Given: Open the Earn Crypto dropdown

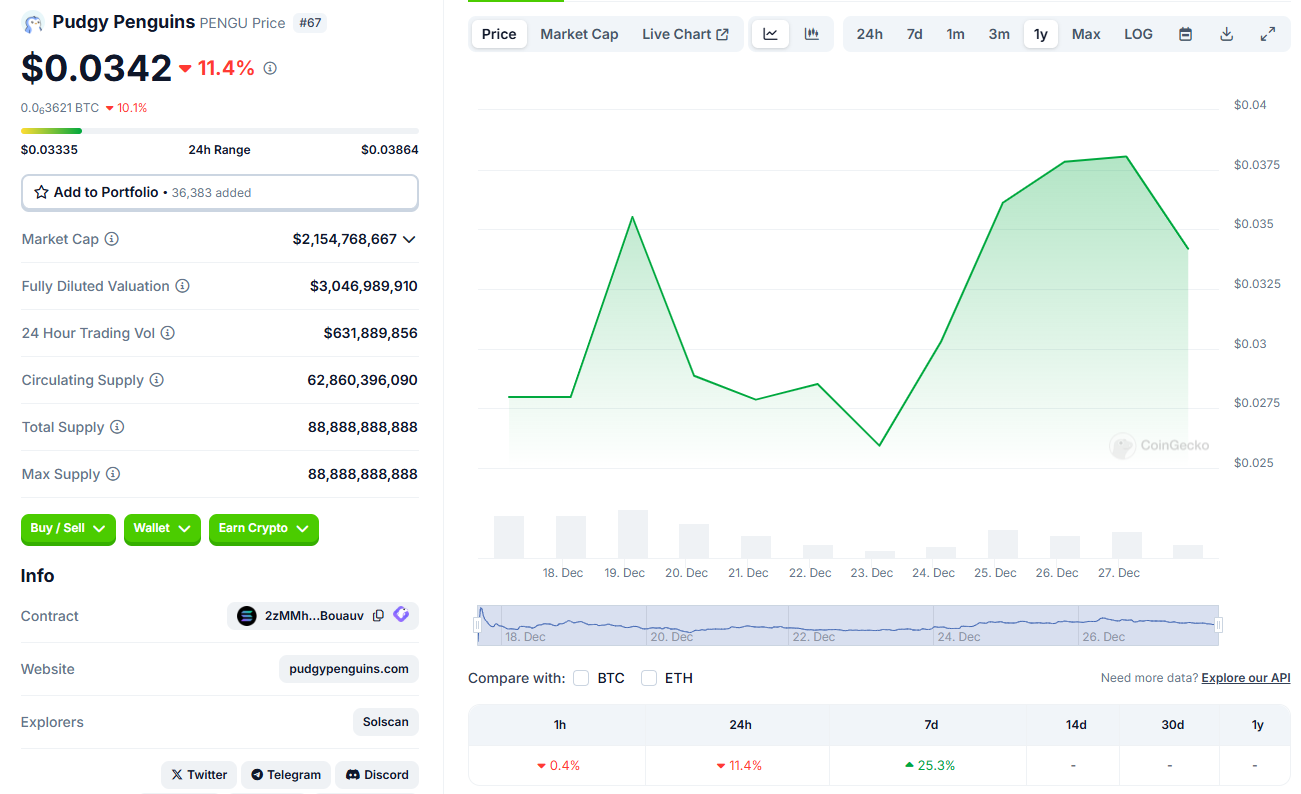Looking at the screenshot, I should tap(264, 529).
